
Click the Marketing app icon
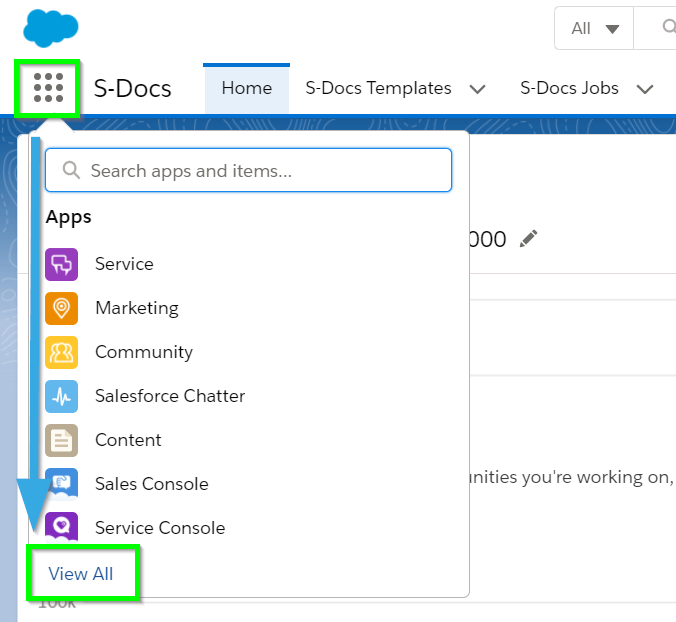tap(62, 308)
